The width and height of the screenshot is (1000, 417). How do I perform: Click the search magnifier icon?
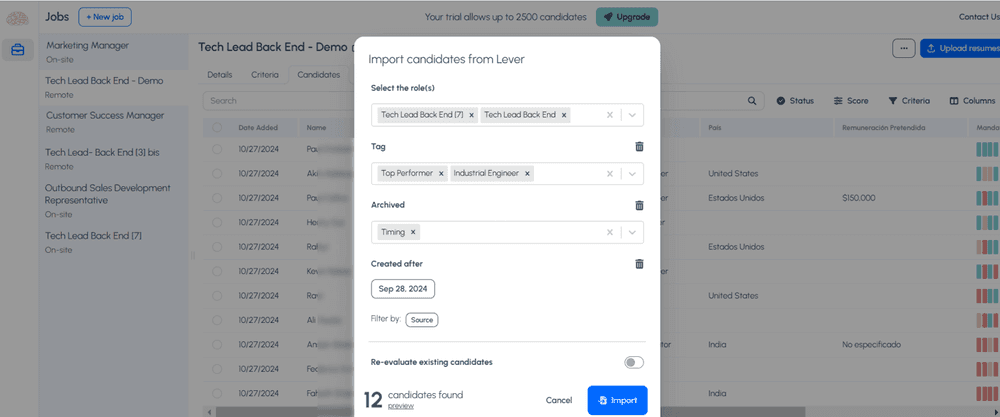pyautogui.click(x=753, y=101)
